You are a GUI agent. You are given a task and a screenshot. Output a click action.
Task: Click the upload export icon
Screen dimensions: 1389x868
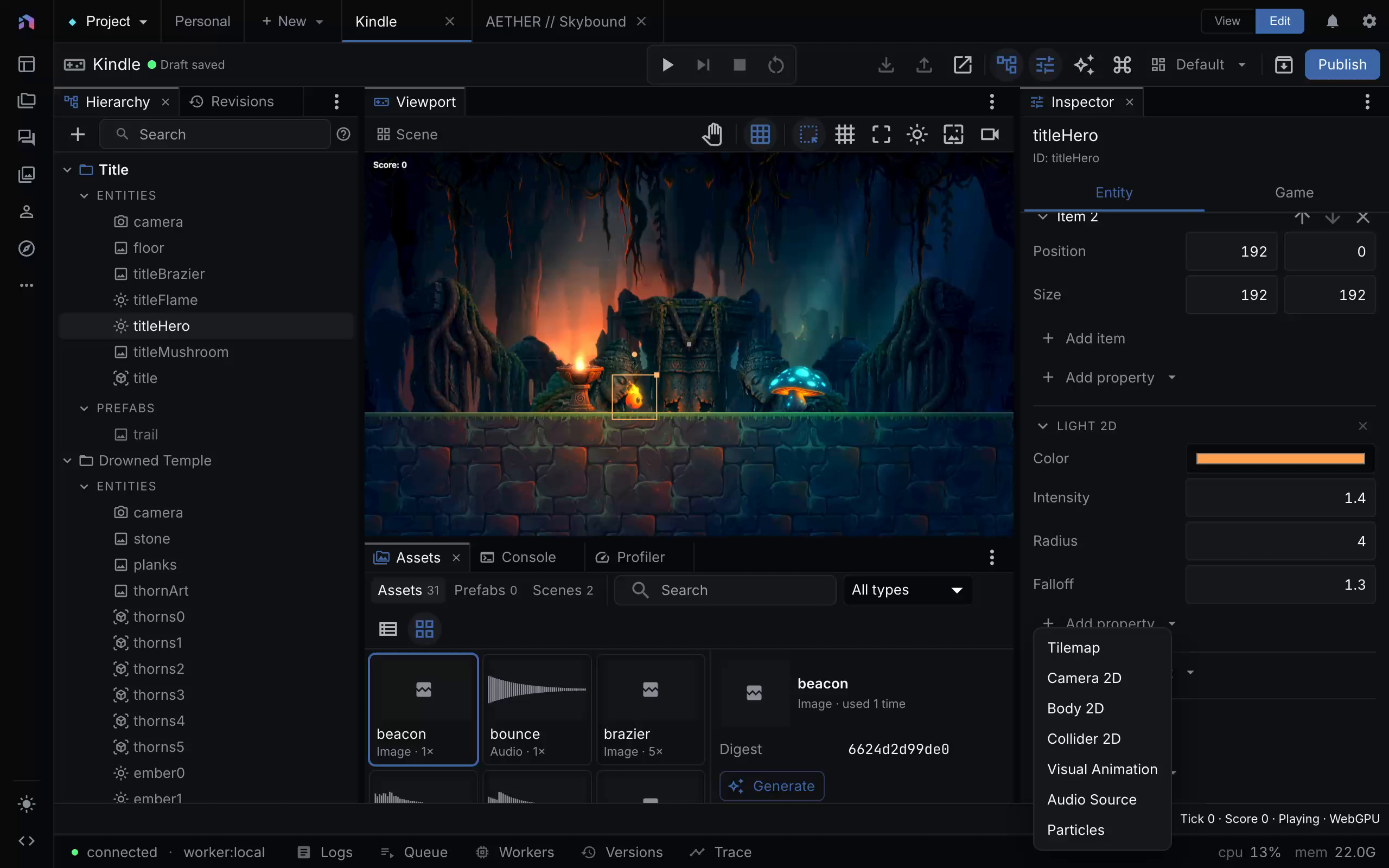[x=924, y=65]
